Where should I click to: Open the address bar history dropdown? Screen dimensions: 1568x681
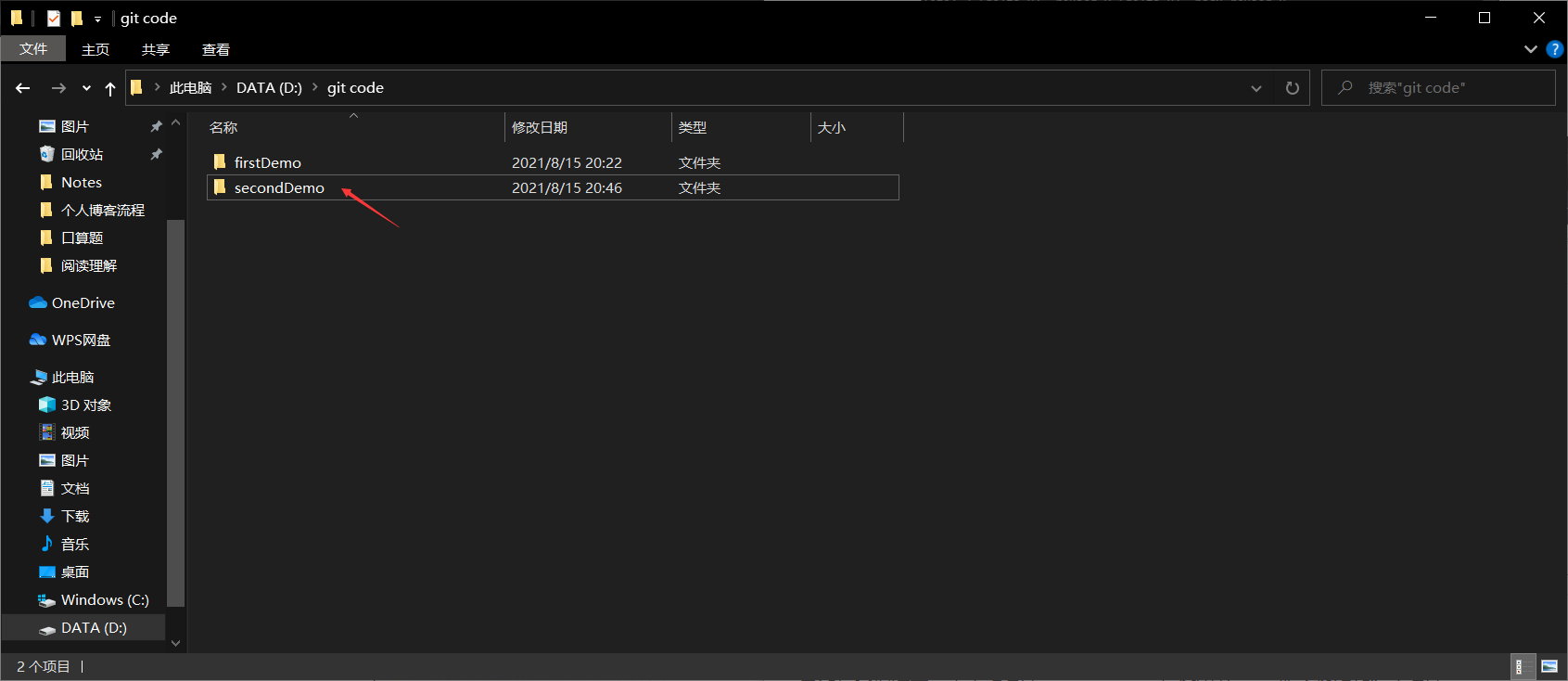coord(1256,88)
